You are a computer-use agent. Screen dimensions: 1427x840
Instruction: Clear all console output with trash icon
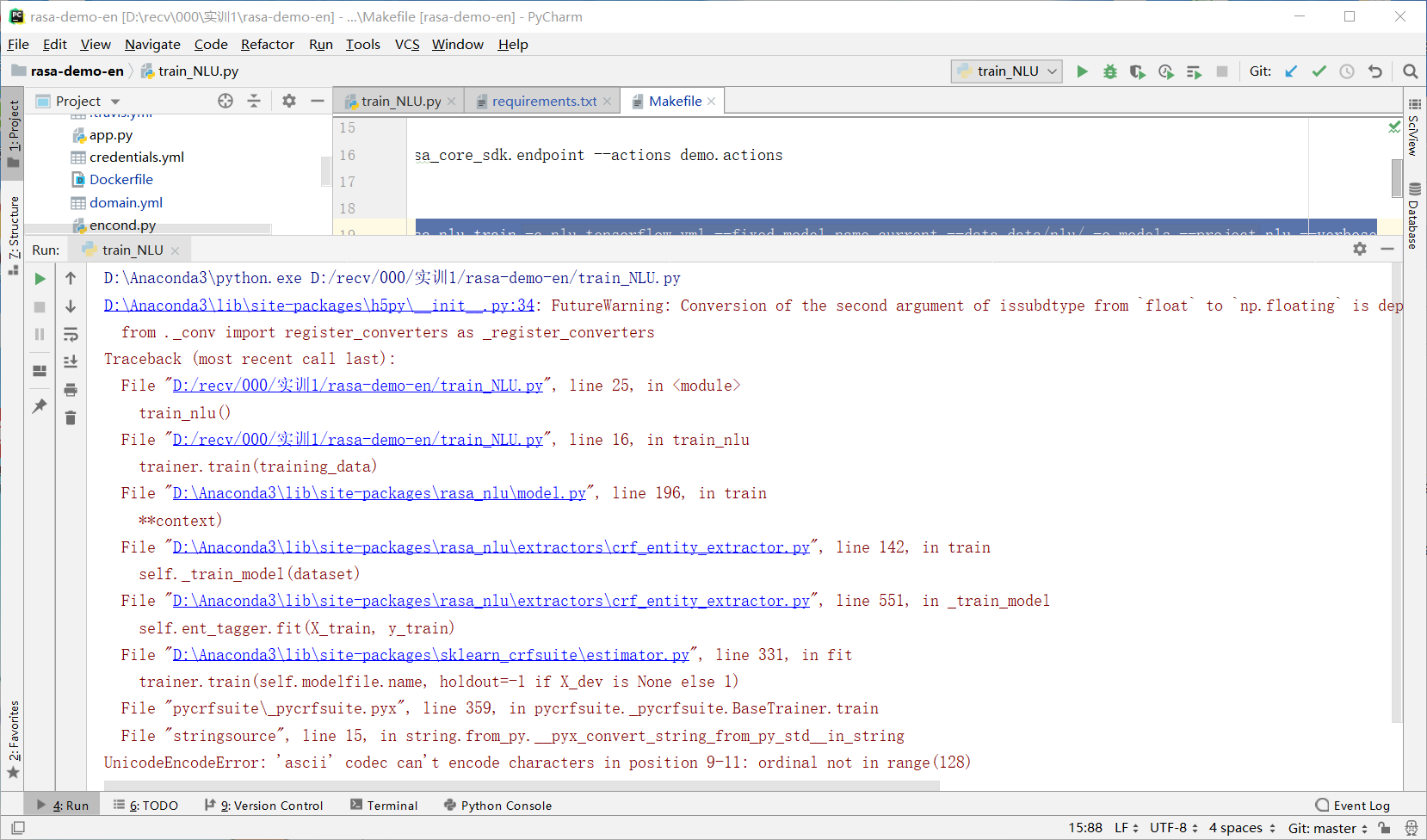(x=71, y=417)
